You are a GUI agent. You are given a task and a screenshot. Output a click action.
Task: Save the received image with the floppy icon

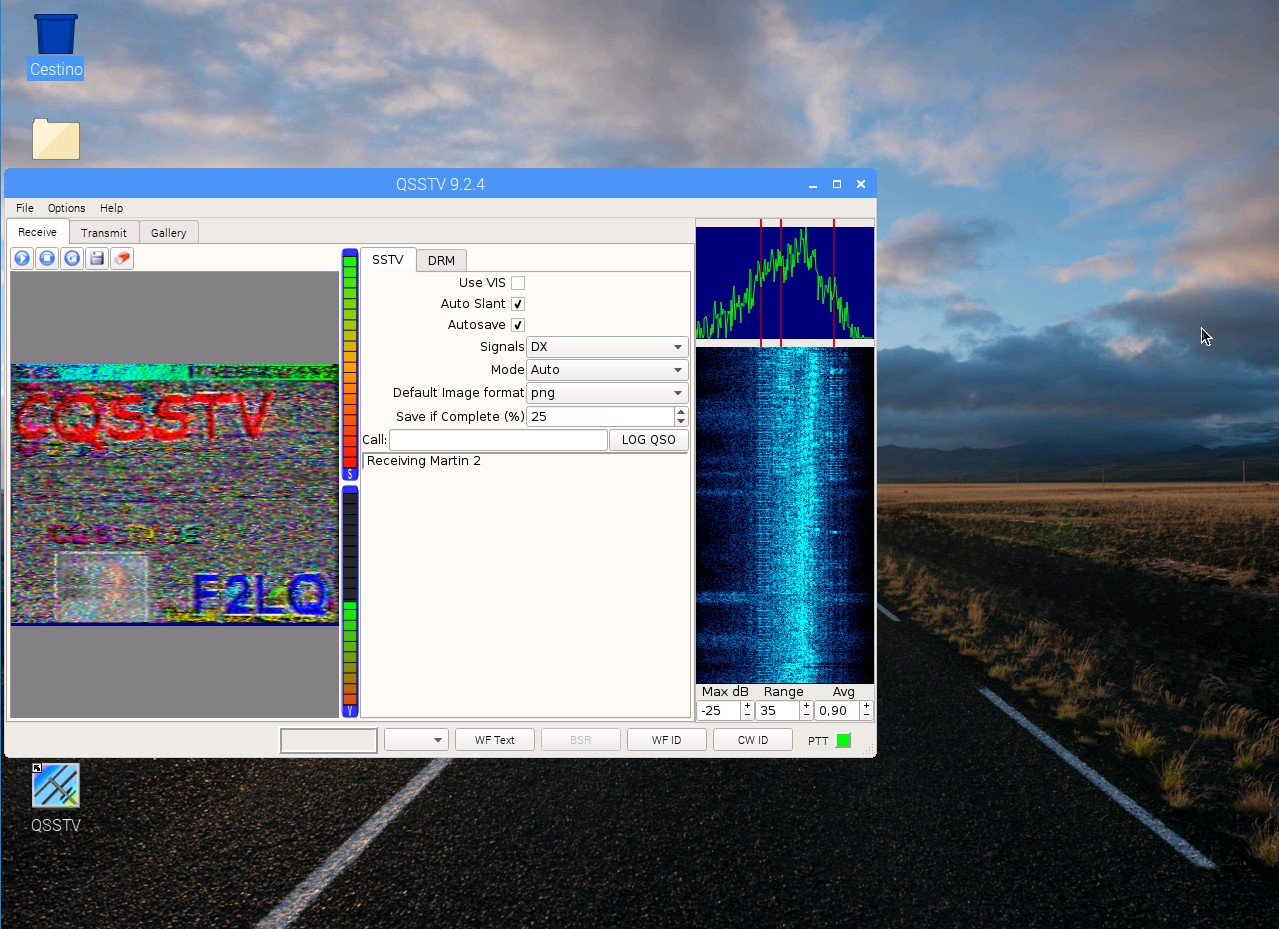tap(96, 258)
